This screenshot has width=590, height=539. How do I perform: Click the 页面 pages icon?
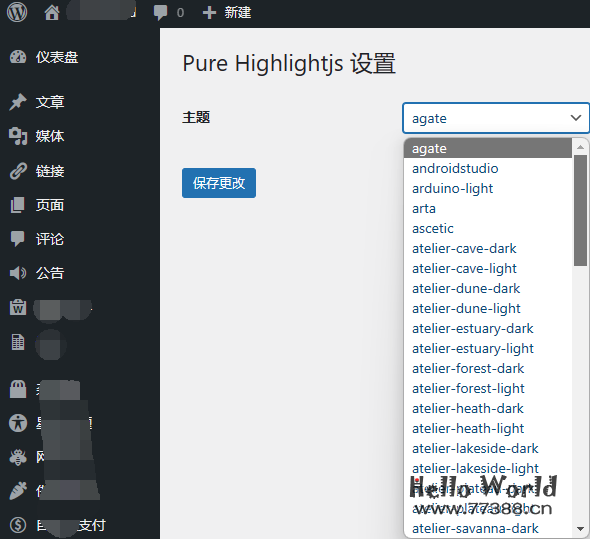tap(18, 205)
